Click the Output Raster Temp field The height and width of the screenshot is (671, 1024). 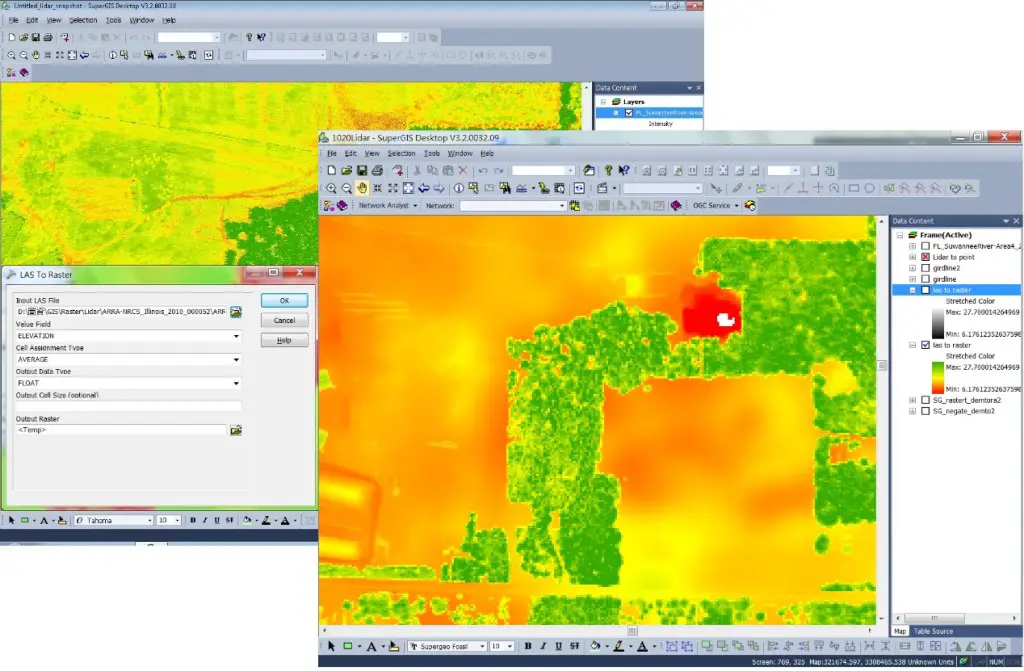(121, 430)
